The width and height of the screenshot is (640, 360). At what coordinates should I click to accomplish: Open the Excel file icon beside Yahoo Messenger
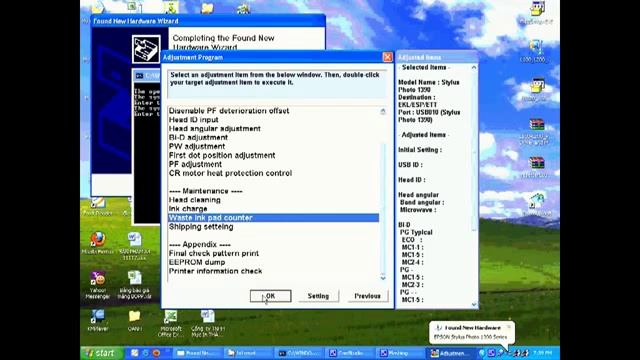click(x=134, y=279)
